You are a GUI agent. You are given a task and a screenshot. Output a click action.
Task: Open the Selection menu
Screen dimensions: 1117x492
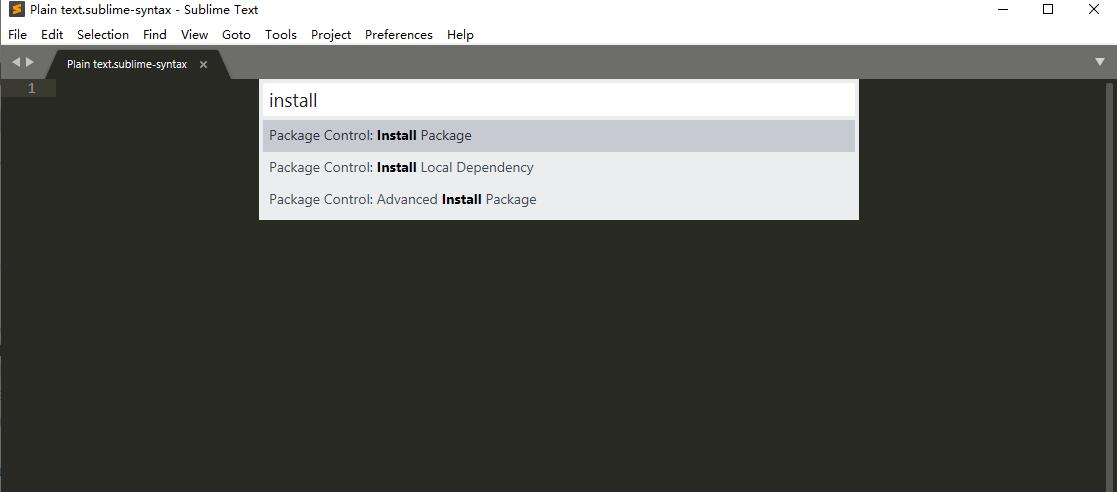click(x=103, y=34)
